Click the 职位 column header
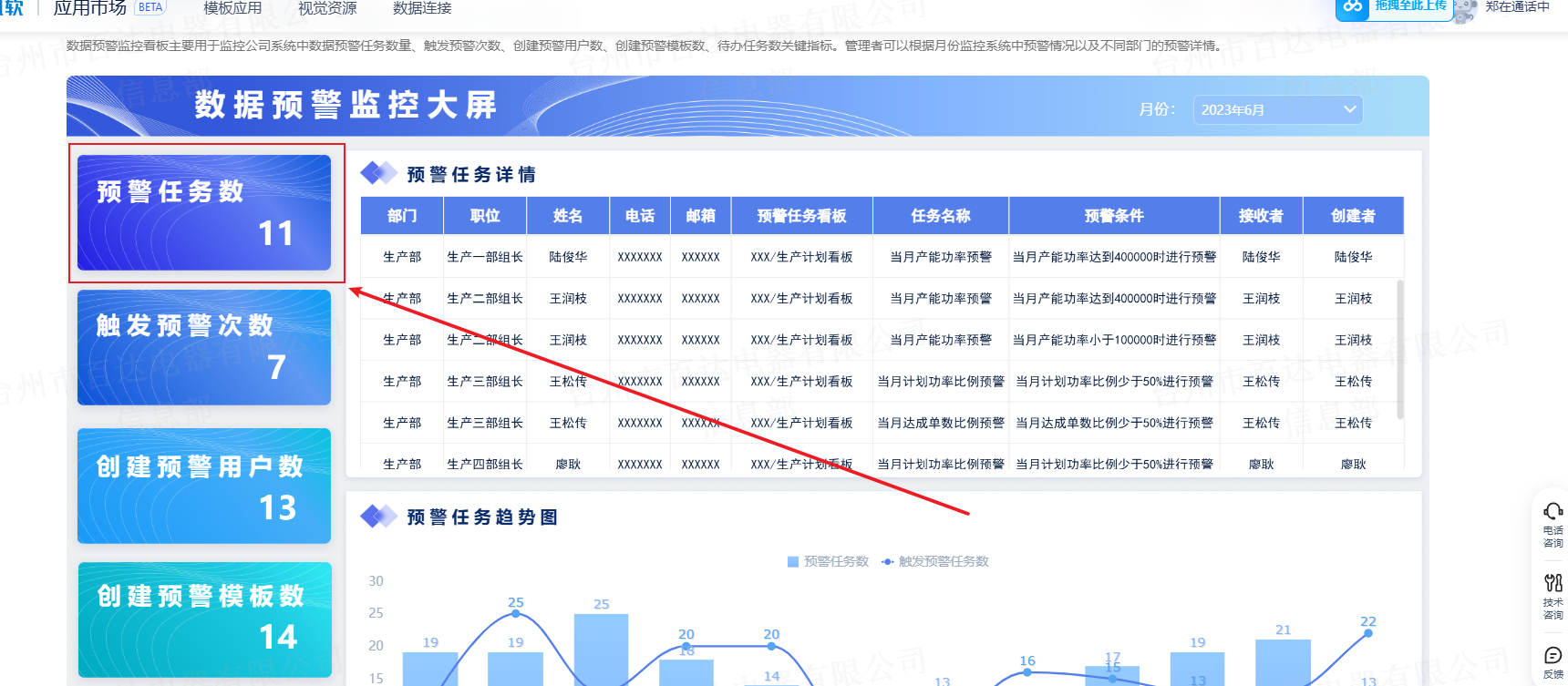This screenshot has width=1568, height=686. click(x=485, y=216)
